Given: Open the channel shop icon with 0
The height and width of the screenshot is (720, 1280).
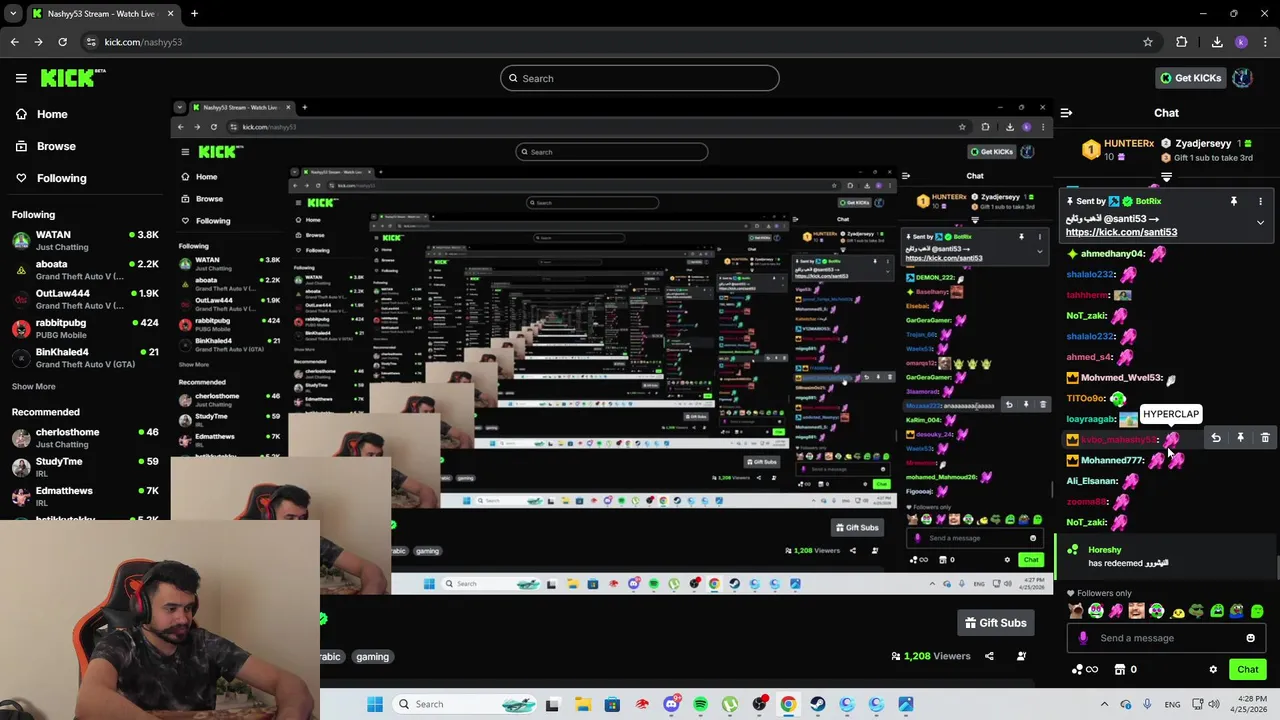Looking at the screenshot, I should 1125,669.
